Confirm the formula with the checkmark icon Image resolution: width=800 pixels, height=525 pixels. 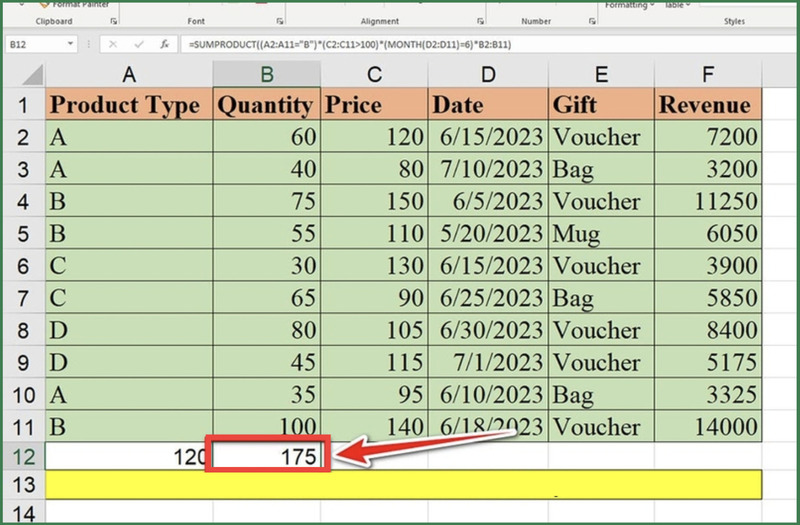coord(139,44)
